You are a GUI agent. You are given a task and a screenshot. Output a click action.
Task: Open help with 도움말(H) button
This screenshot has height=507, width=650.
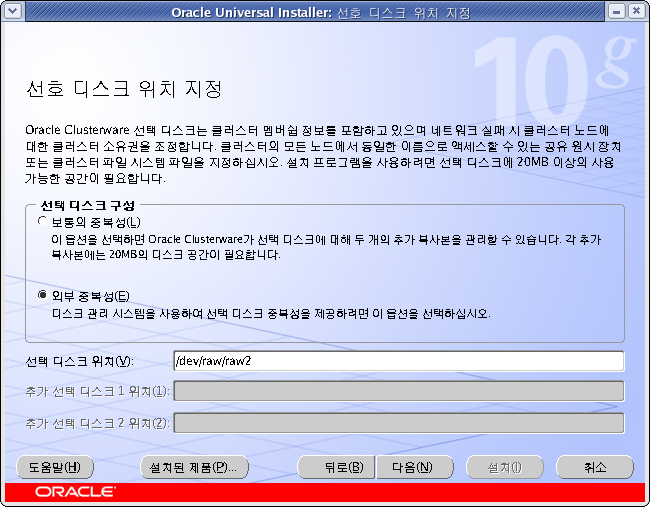click(x=55, y=467)
